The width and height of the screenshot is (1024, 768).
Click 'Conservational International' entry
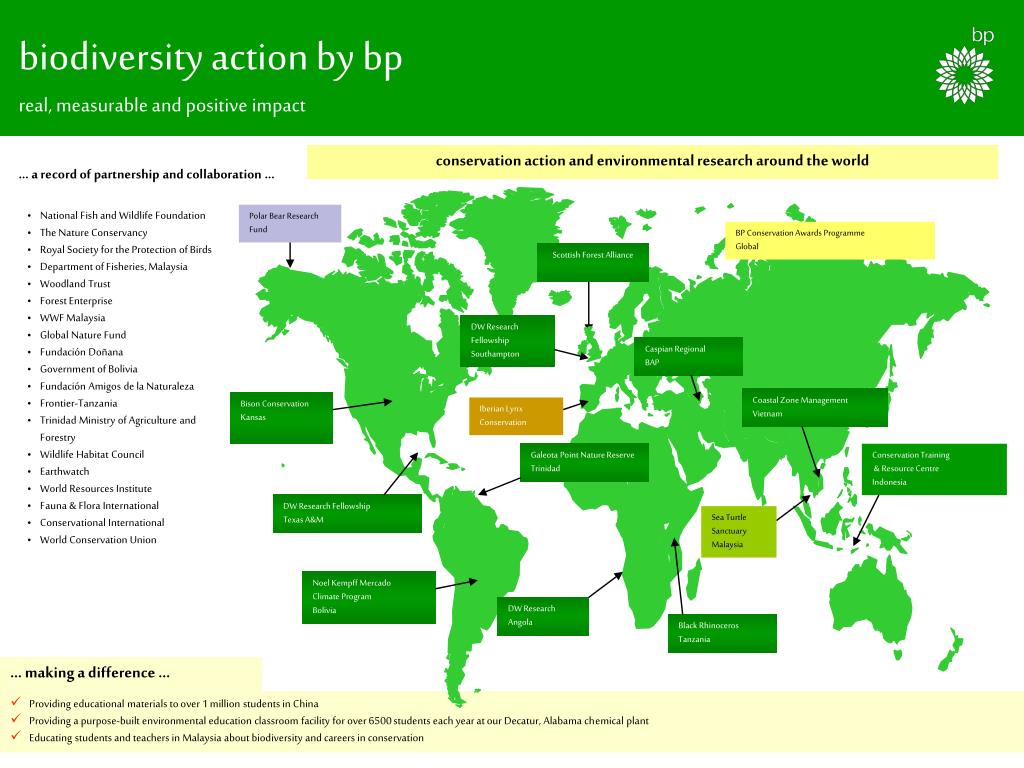pos(102,522)
